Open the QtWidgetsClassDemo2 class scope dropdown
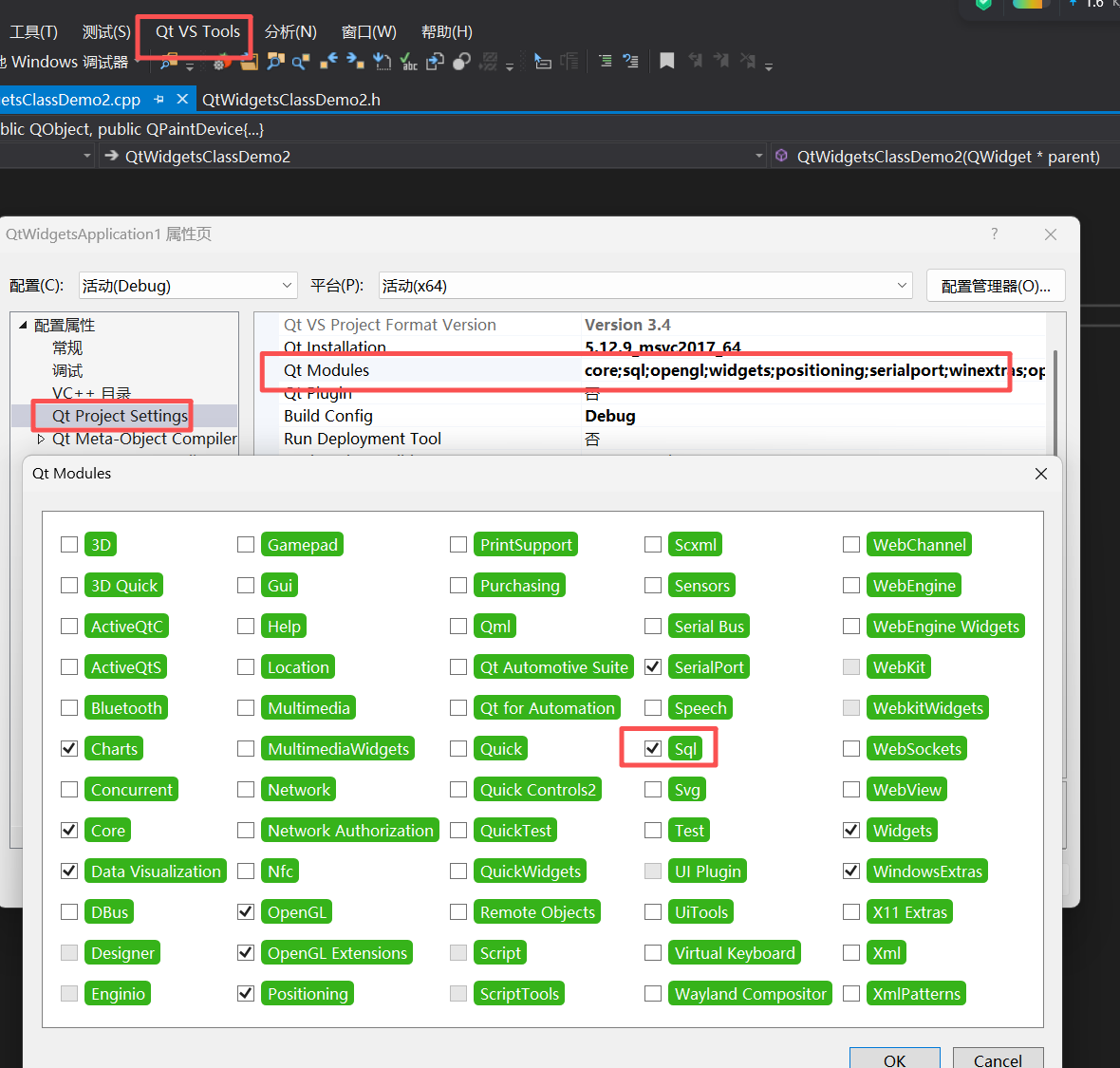Viewport: 1120px width, 1068px height. [758, 156]
